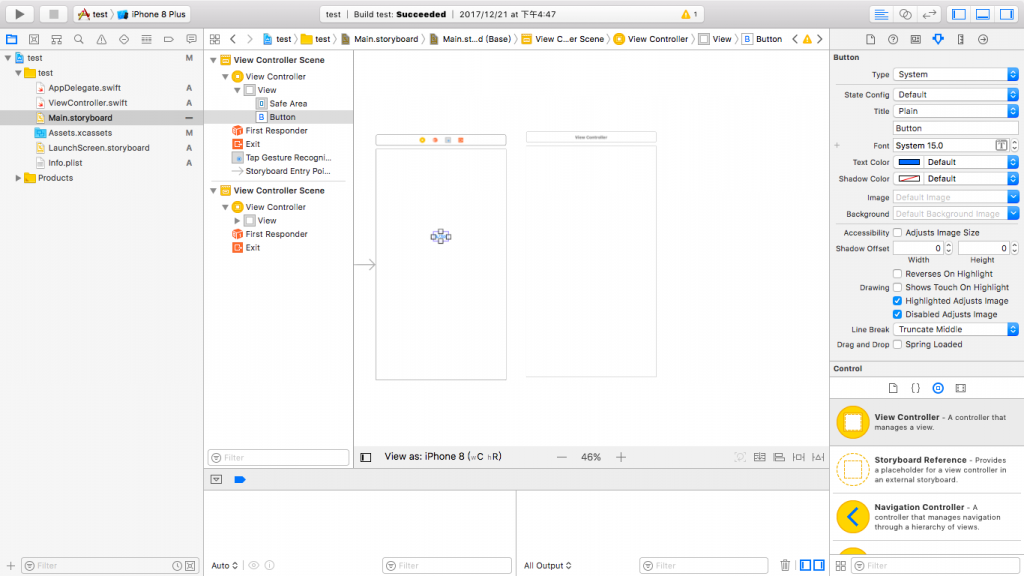The image size is (1024, 576).
Task: Open Auto variables view selector
Action: point(225,566)
